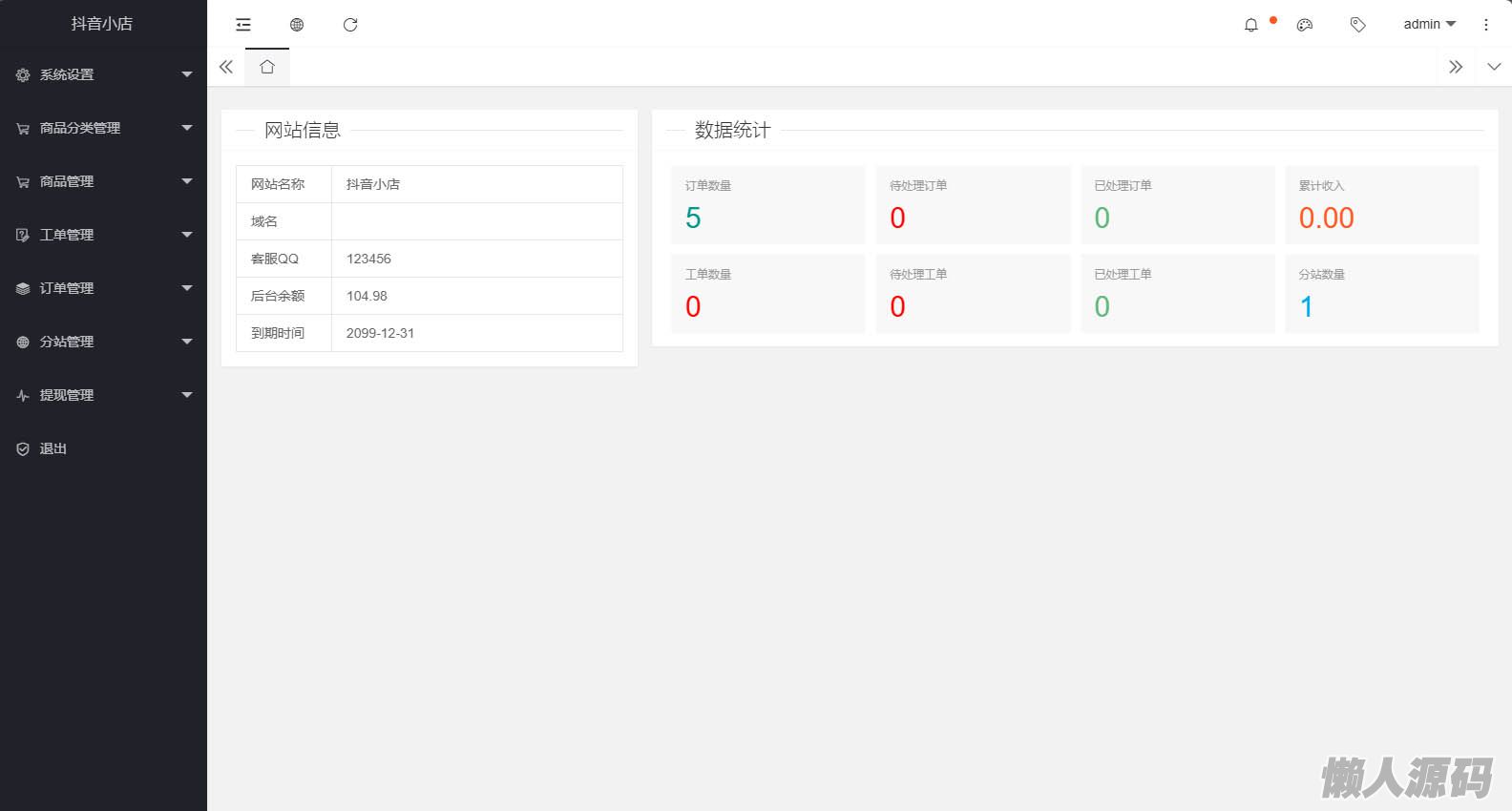Click the 后台余额 label cell
Image resolution: width=1512 pixels, height=811 pixels.
[284, 296]
